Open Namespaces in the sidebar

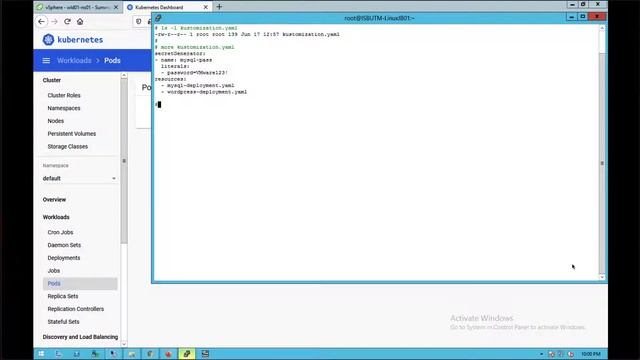[x=64, y=108]
